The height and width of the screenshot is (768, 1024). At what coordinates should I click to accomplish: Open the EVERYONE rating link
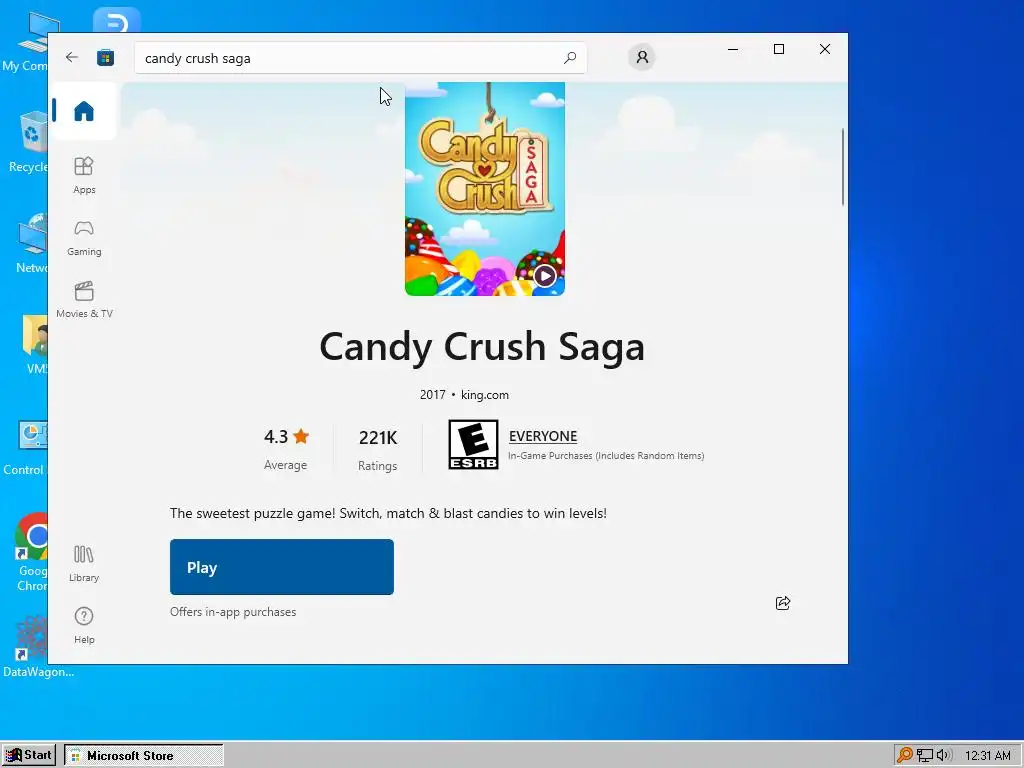coord(543,436)
